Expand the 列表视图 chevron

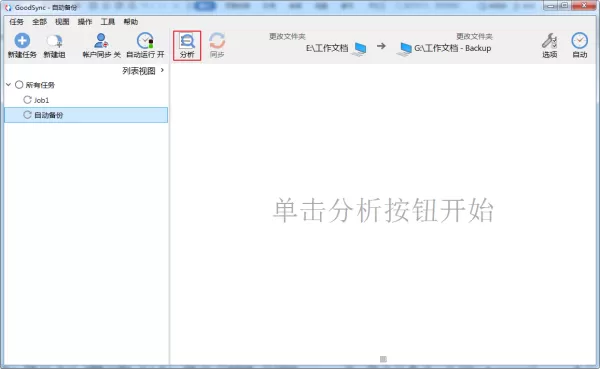pos(162,70)
